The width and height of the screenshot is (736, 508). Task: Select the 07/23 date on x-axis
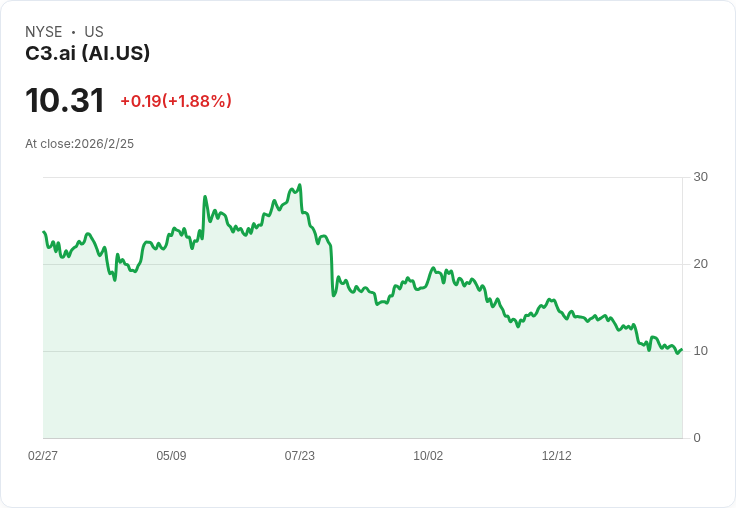point(299,456)
